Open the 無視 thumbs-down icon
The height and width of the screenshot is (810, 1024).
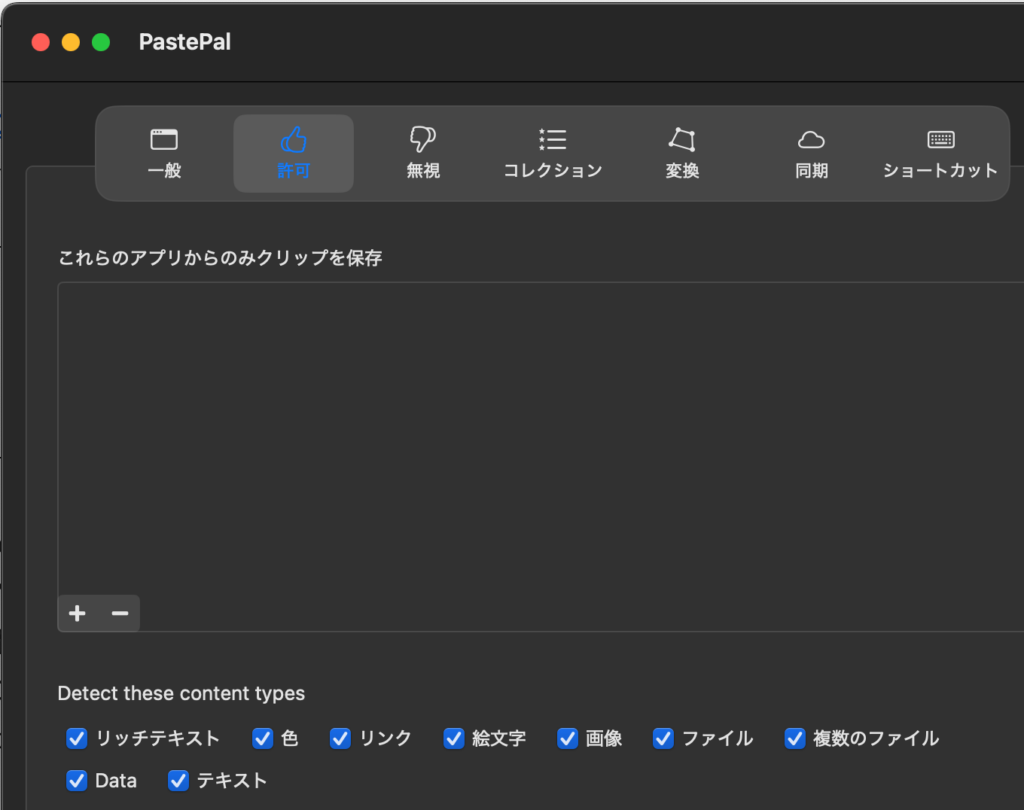point(423,140)
